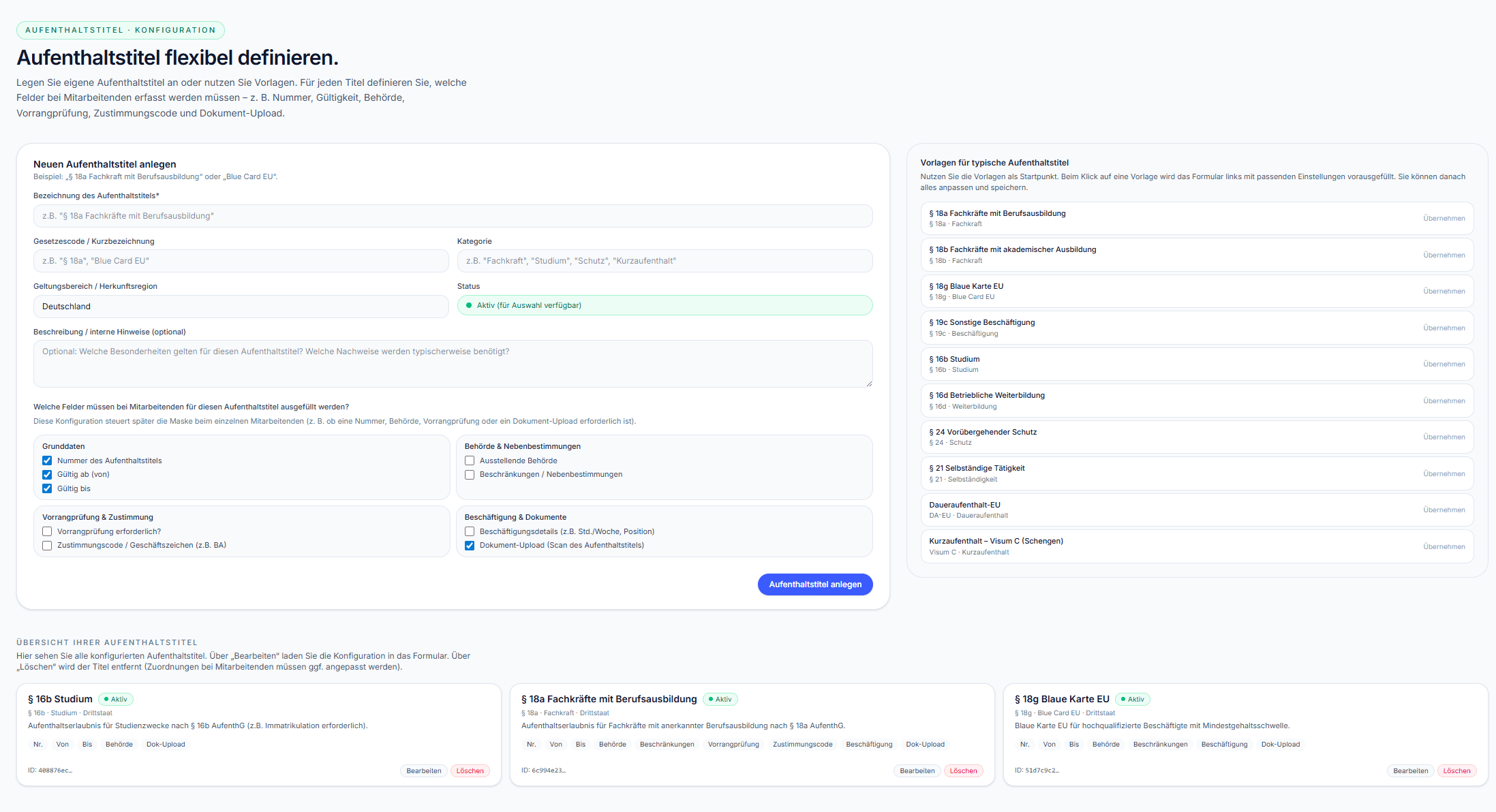
Task: Click the Kategorie text field
Action: [x=664, y=261]
